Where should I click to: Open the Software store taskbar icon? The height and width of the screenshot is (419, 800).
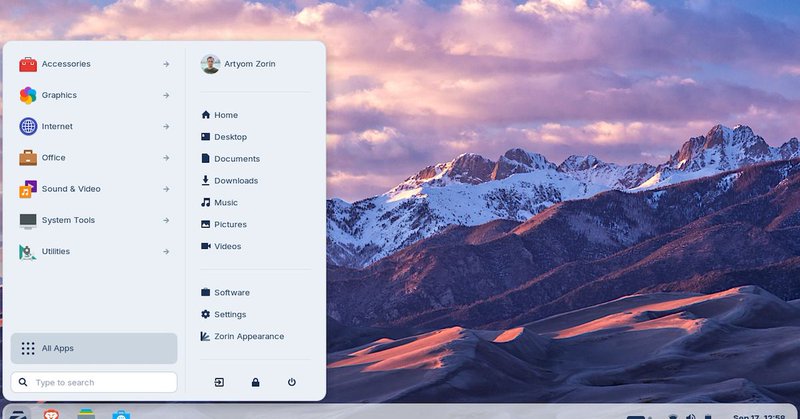(x=121, y=414)
